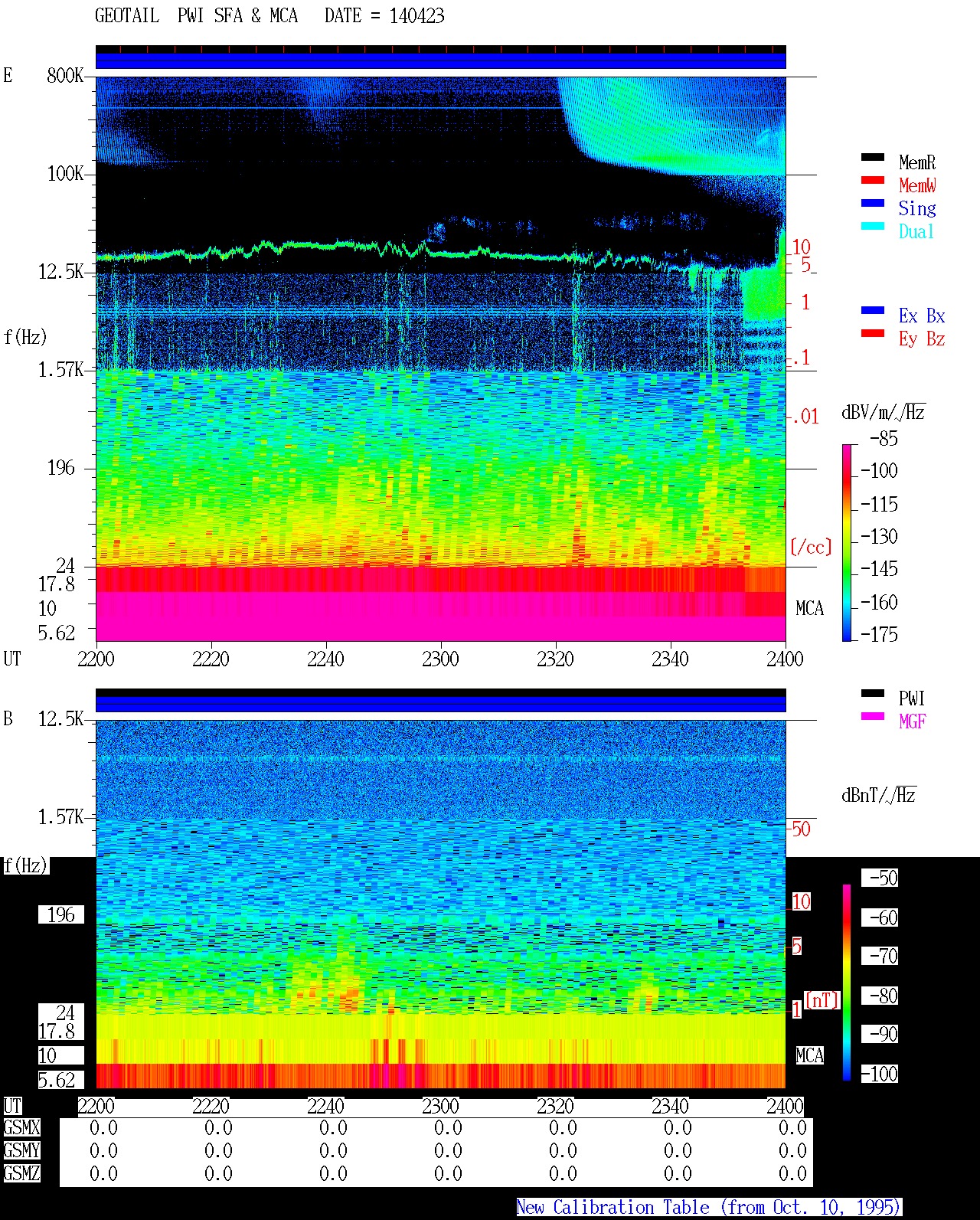Viewport: 980px width, 1220px height.
Task: Click the GSMZ row label
Action: pos(21,1173)
